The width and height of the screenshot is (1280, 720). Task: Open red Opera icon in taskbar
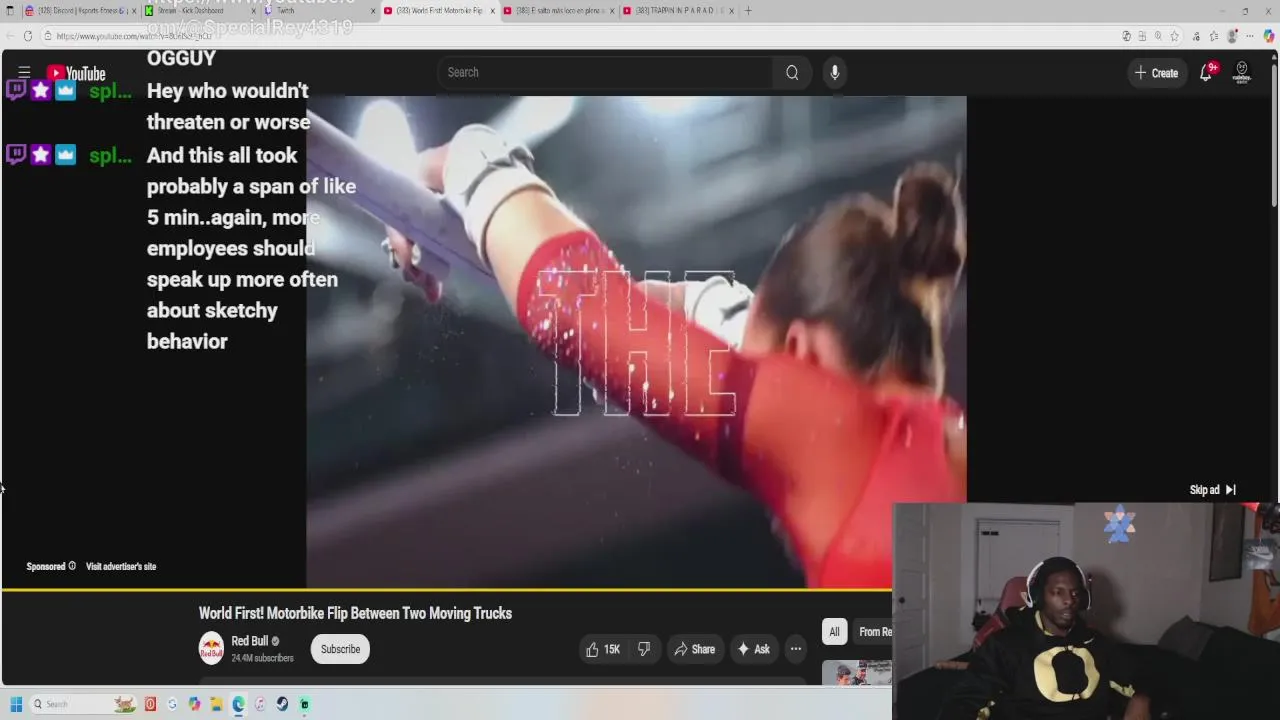(150, 704)
